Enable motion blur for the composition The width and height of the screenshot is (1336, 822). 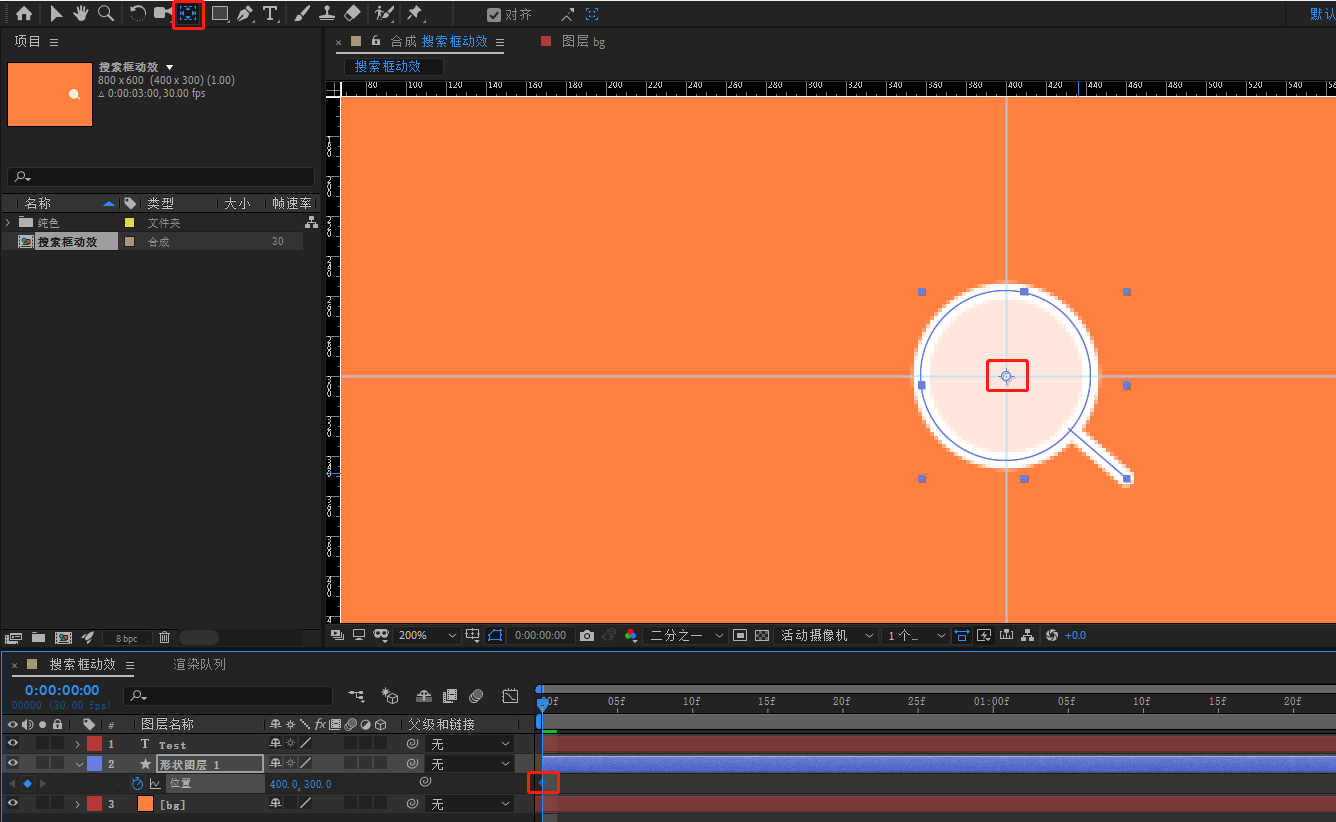click(x=476, y=695)
